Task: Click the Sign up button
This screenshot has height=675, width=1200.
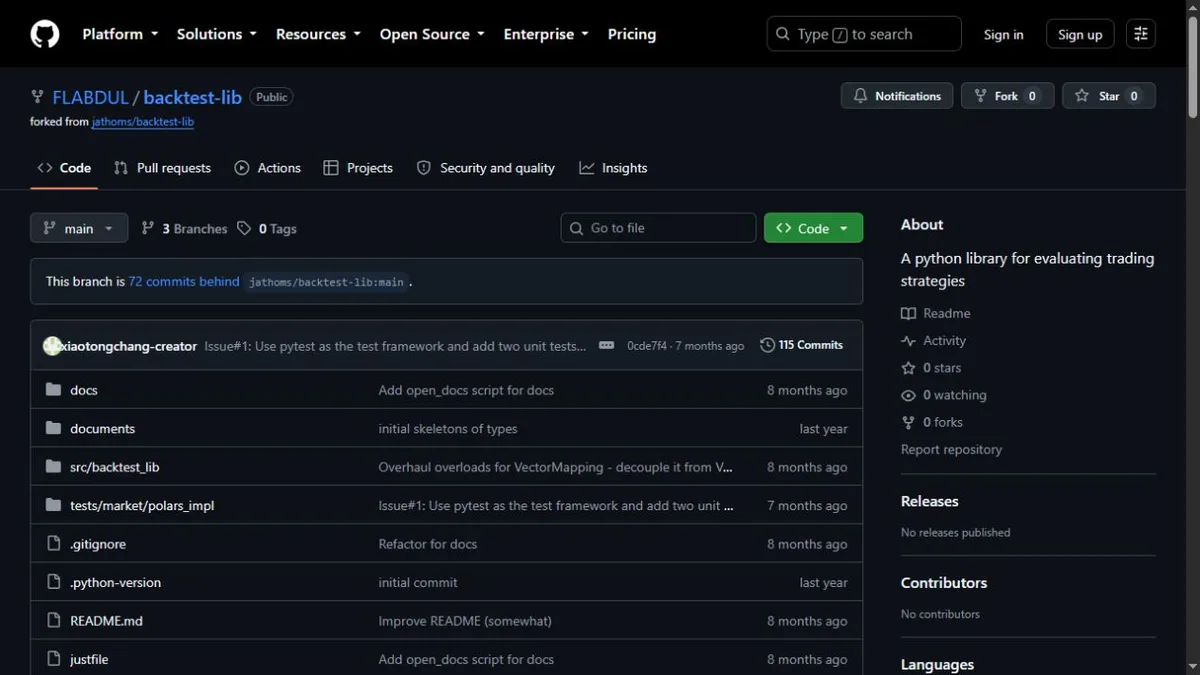Action: (1080, 34)
